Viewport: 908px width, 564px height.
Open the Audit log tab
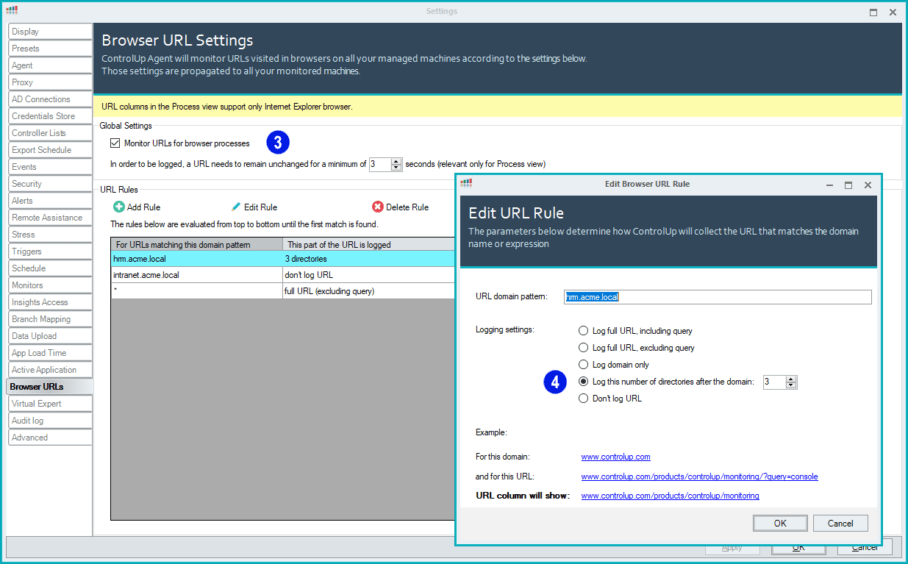coord(50,420)
